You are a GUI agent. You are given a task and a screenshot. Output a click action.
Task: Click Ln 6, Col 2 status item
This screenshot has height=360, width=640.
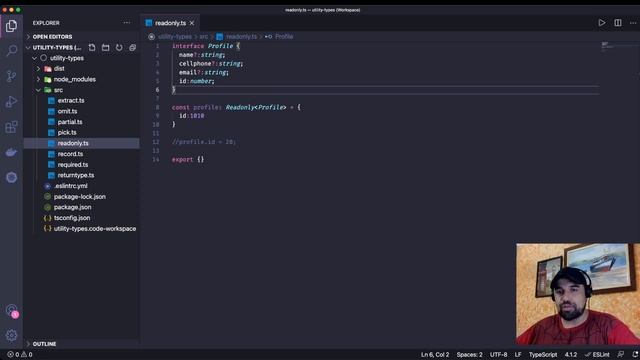(x=435, y=355)
